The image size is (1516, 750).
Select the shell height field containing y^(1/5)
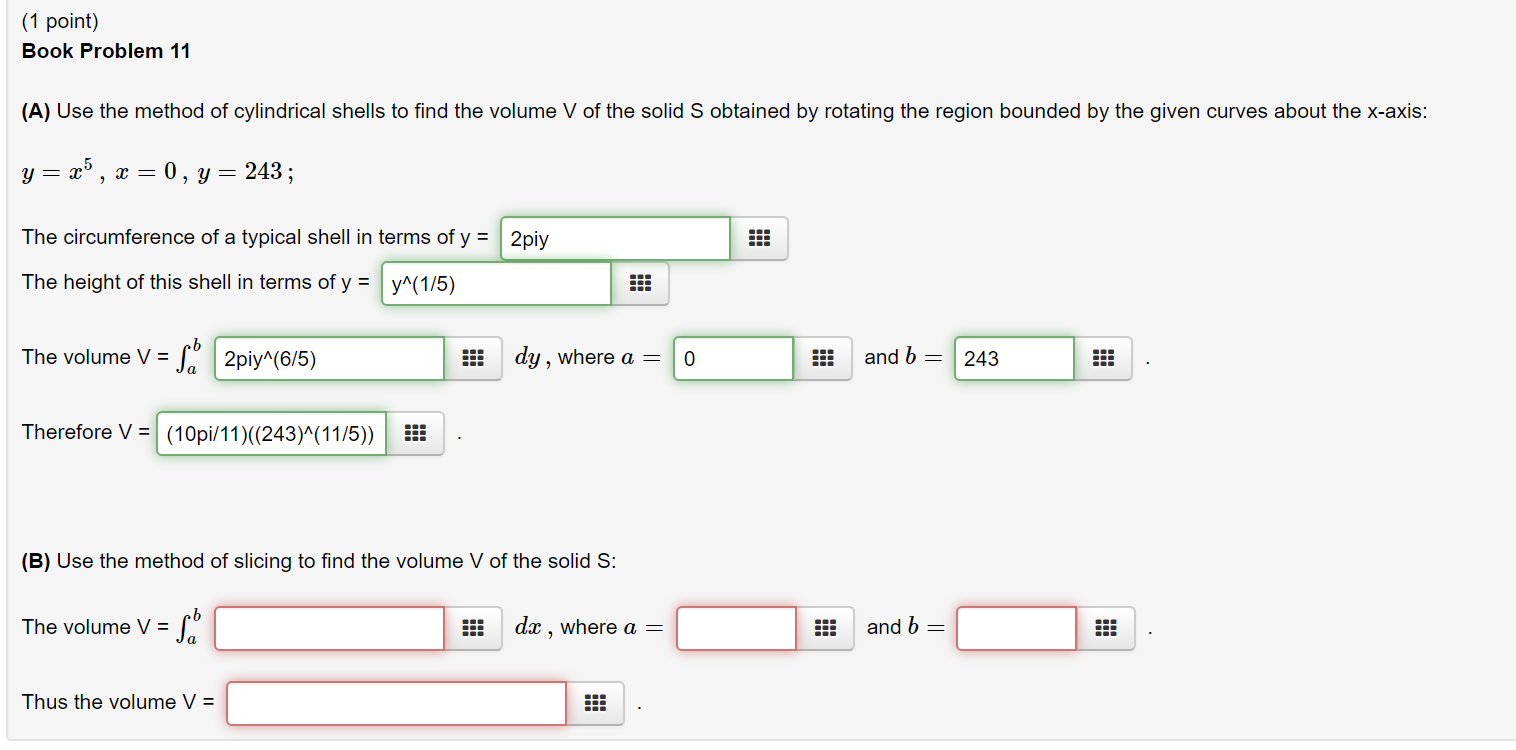(495, 283)
